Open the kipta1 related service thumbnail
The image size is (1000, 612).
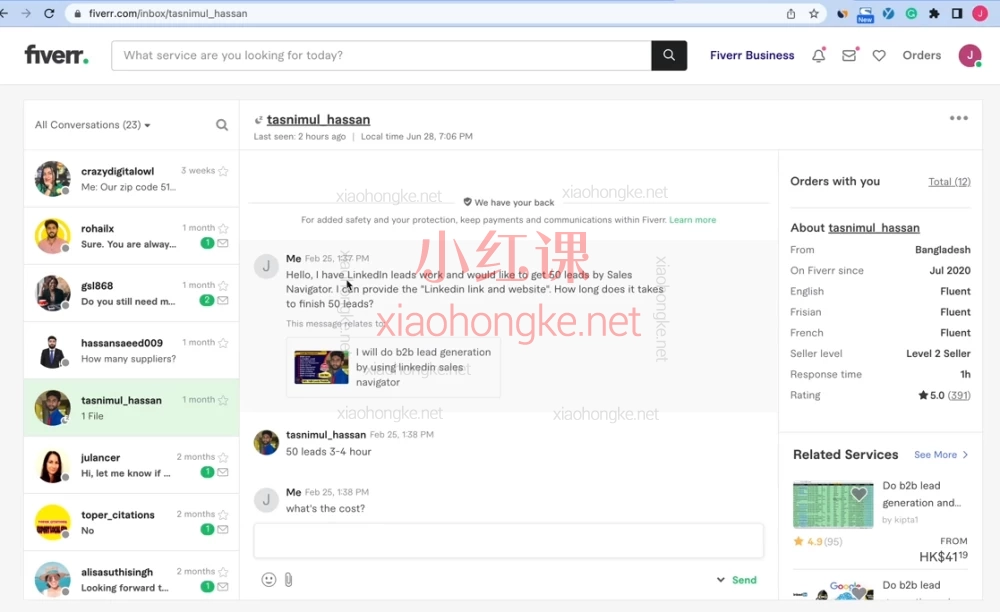833,505
